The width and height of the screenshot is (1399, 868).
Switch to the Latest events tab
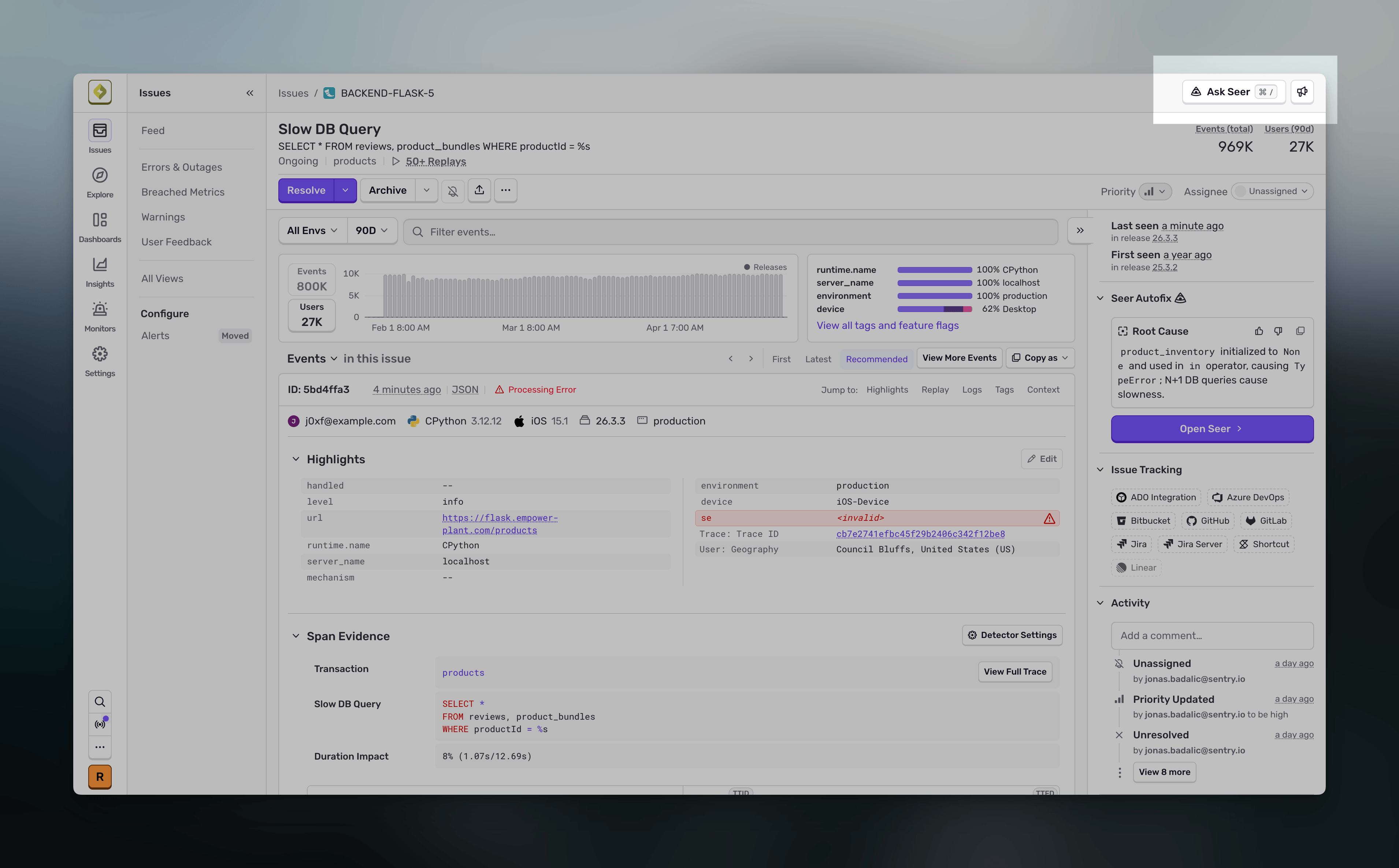click(x=817, y=358)
